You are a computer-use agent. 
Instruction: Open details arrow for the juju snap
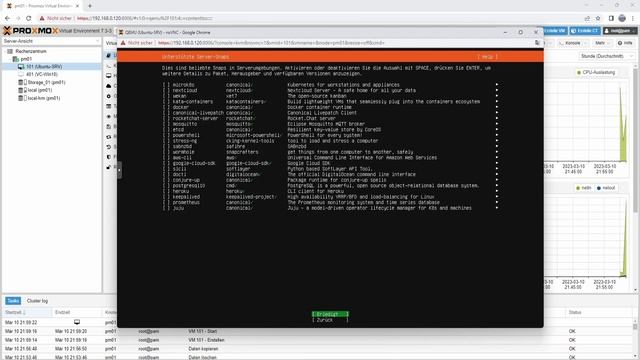click(497, 208)
